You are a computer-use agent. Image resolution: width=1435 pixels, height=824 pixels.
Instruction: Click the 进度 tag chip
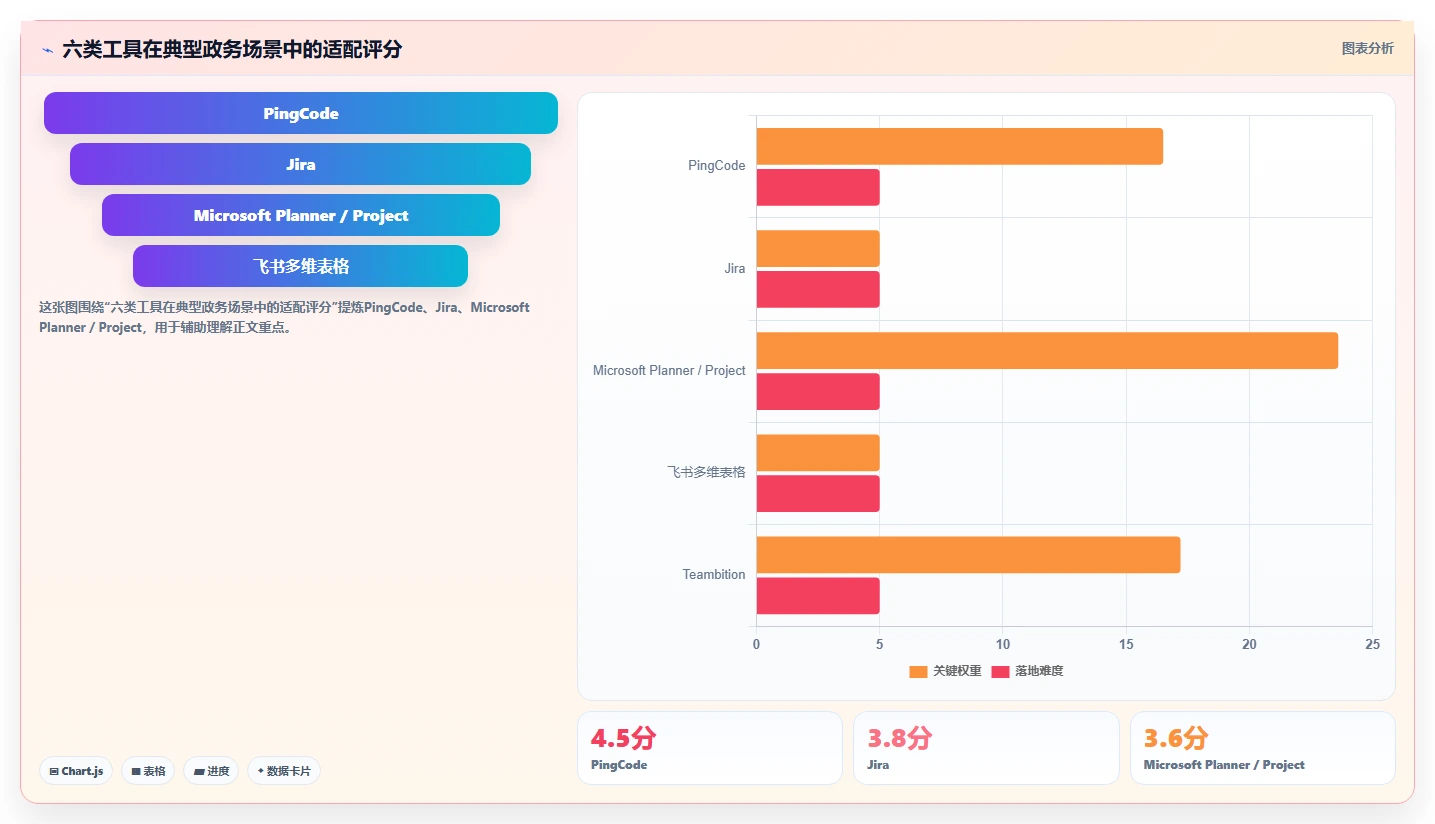point(211,771)
